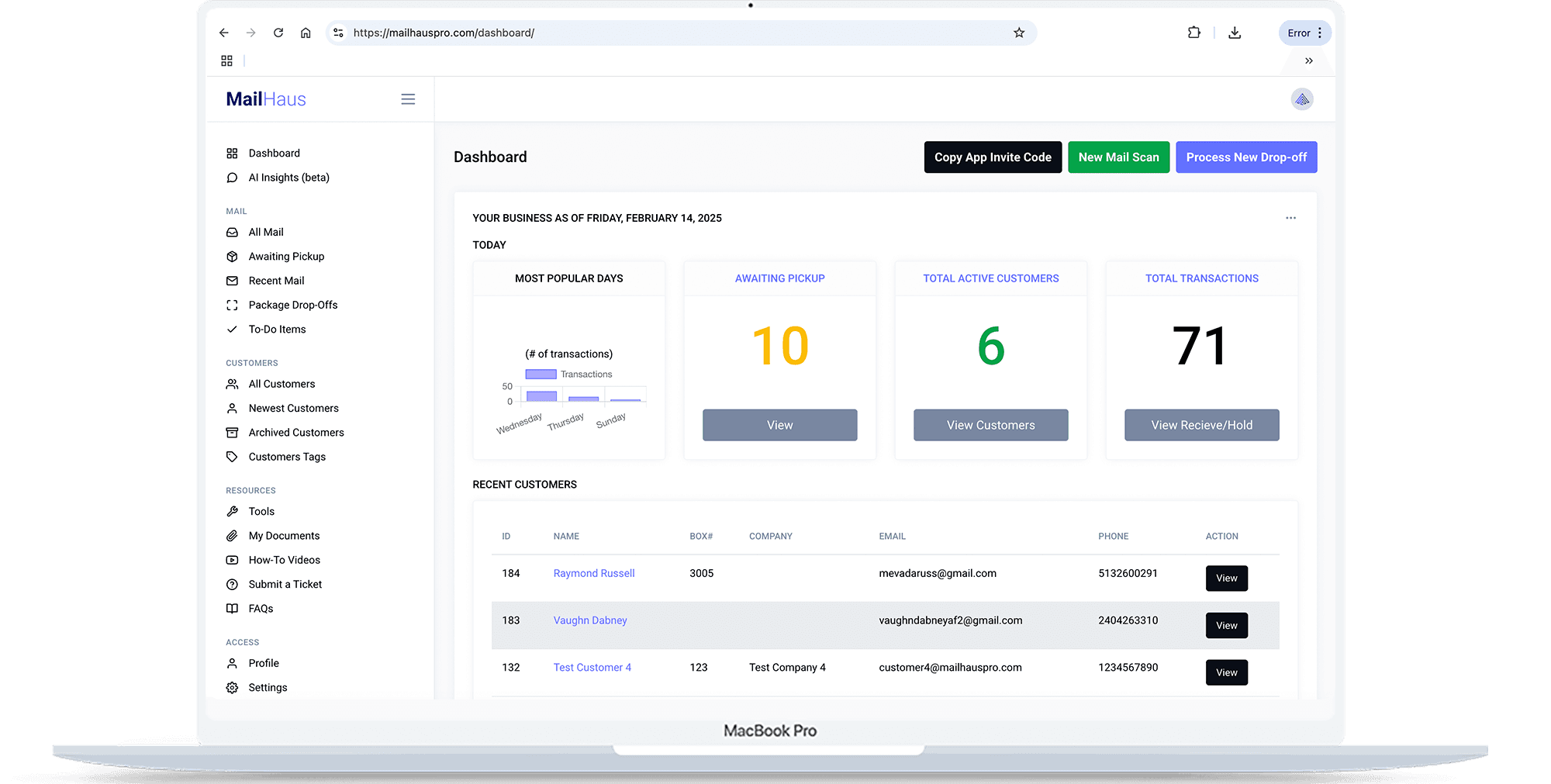Click the Test Company 4 cell
This screenshot has height=784, width=1551.
[787, 668]
